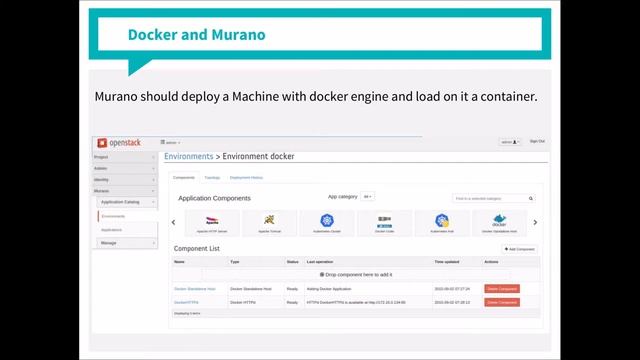Screen dimensions: 640x360
Task: Delete the DockerHTTPd component
Action: pyautogui.click(x=502, y=302)
